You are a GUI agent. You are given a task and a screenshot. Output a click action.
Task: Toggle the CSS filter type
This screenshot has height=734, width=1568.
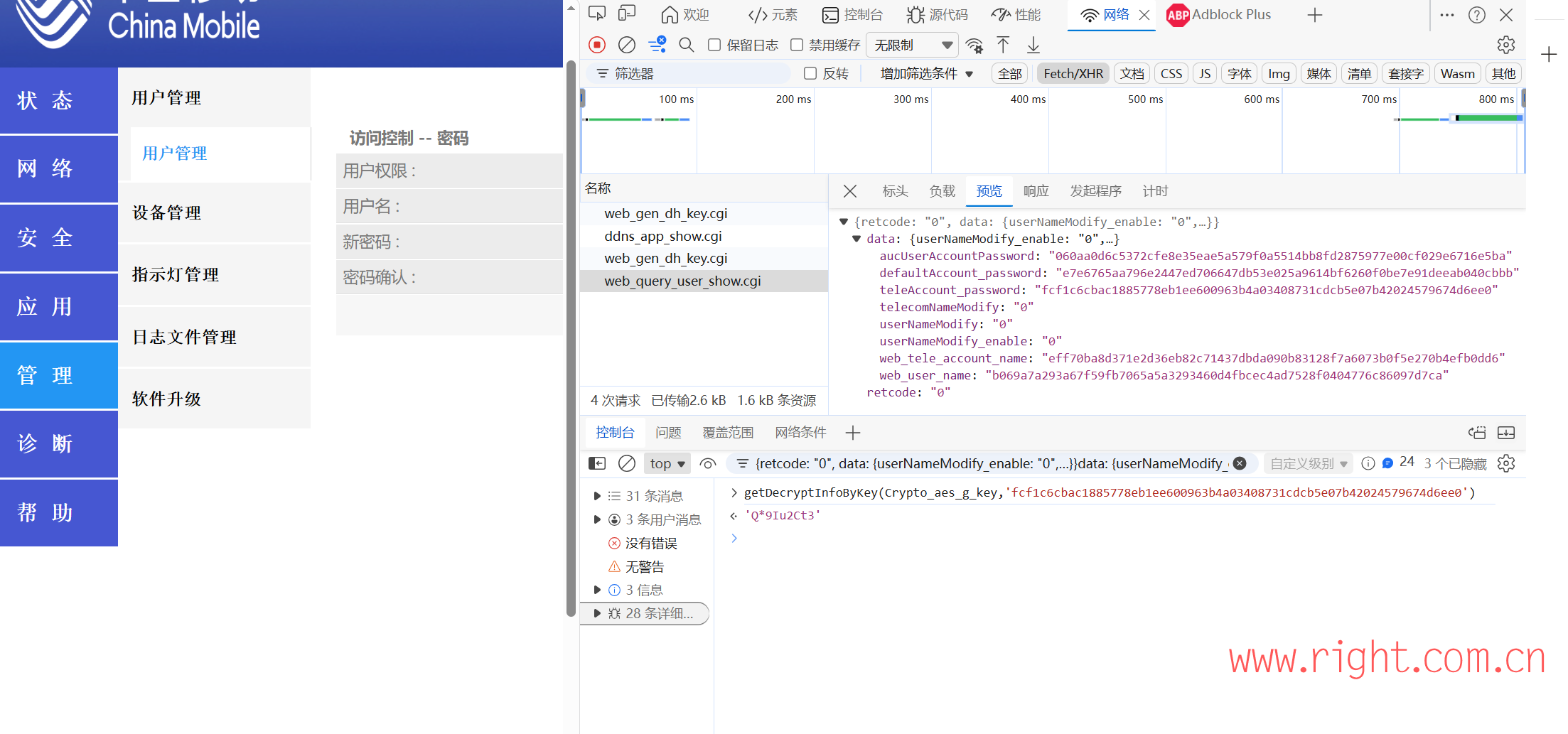tap(1171, 74)
